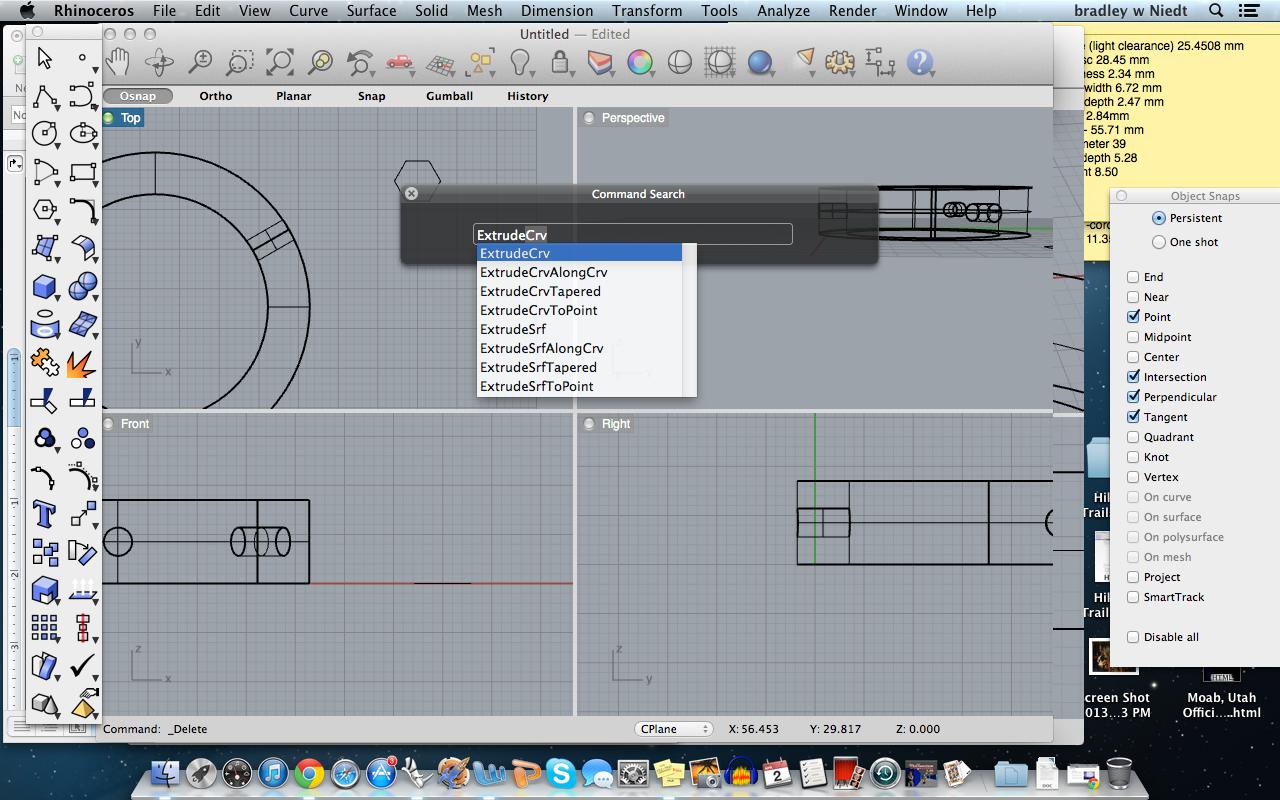This screenshot has height=800, width=1280.
Task: Close the Command Search dialog
Action: pos(411,194)
